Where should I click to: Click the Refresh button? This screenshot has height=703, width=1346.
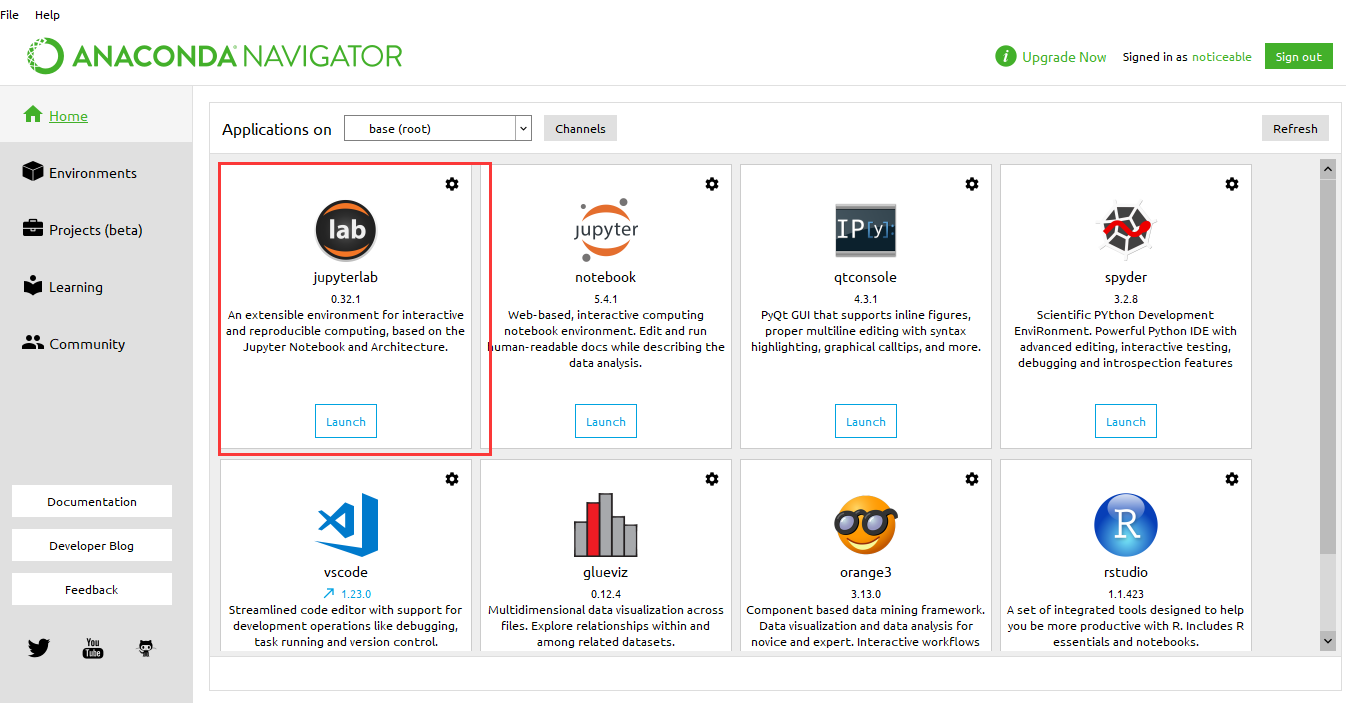[1295, 128]
